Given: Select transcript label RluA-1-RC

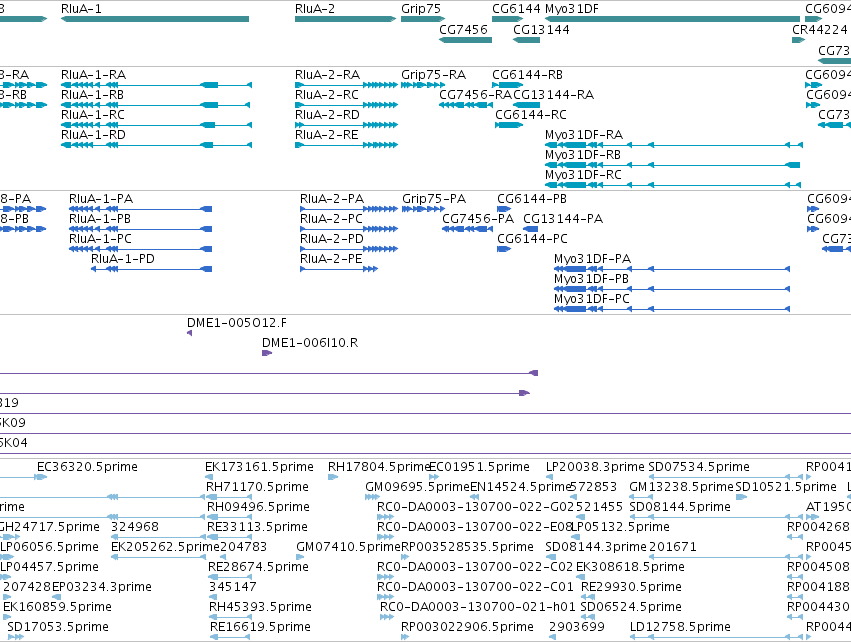Looking at the screenshot, I should [93, 115].
